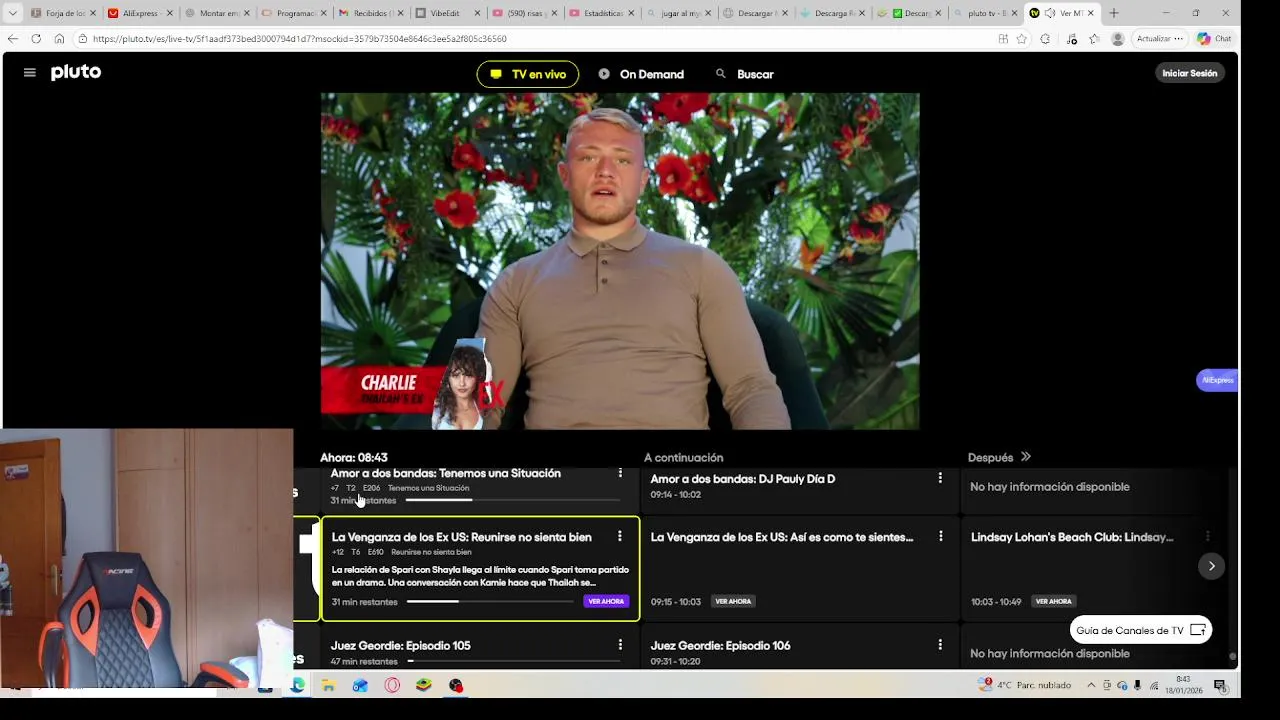Open Microsoft Edge from the taskbar
Viewport: 1280px width, 720px height.
click(297, 685)
